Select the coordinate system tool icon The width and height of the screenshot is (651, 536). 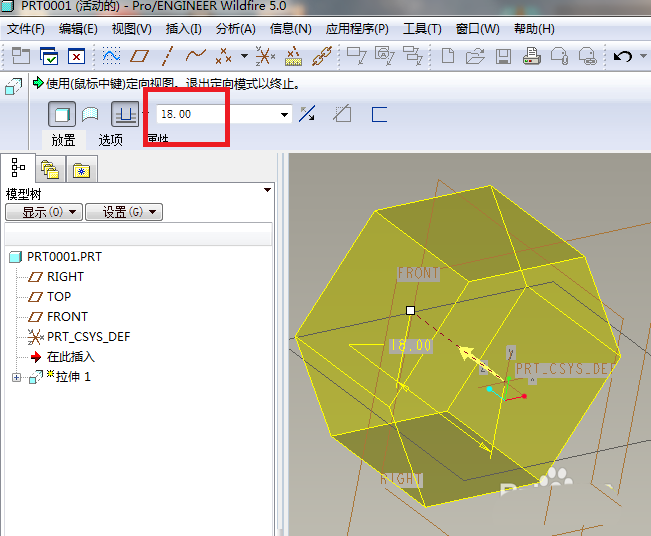(x=265, y=56)
